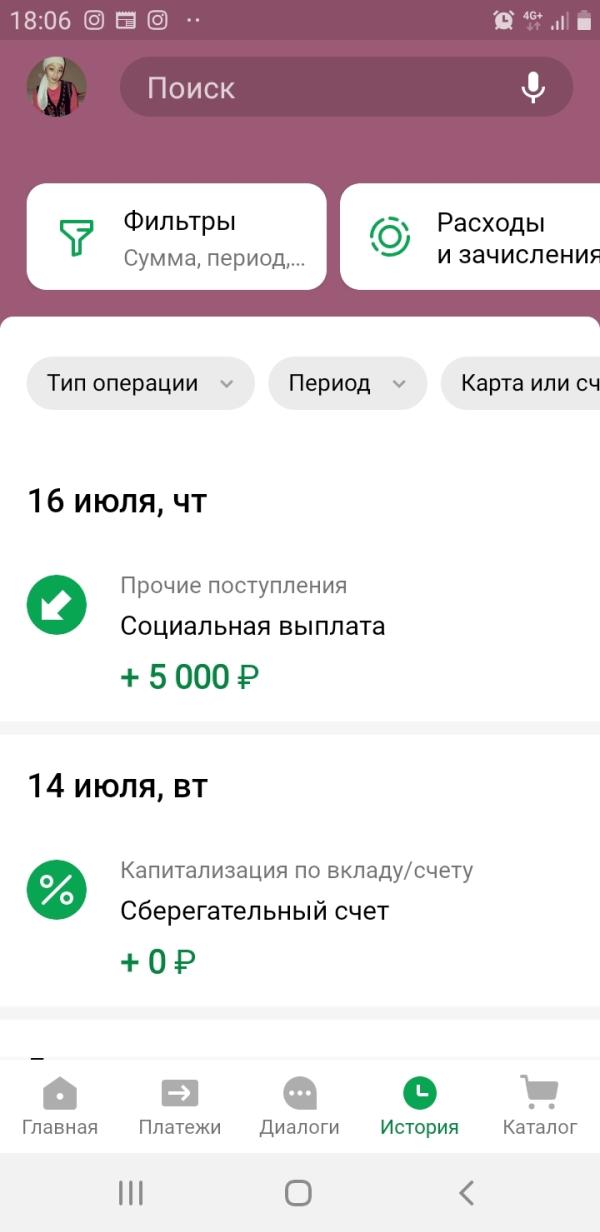The image size is (600, 1232).
Task: Click the Поиск search field
Action: pyautogui.click(x=346, y=87)
